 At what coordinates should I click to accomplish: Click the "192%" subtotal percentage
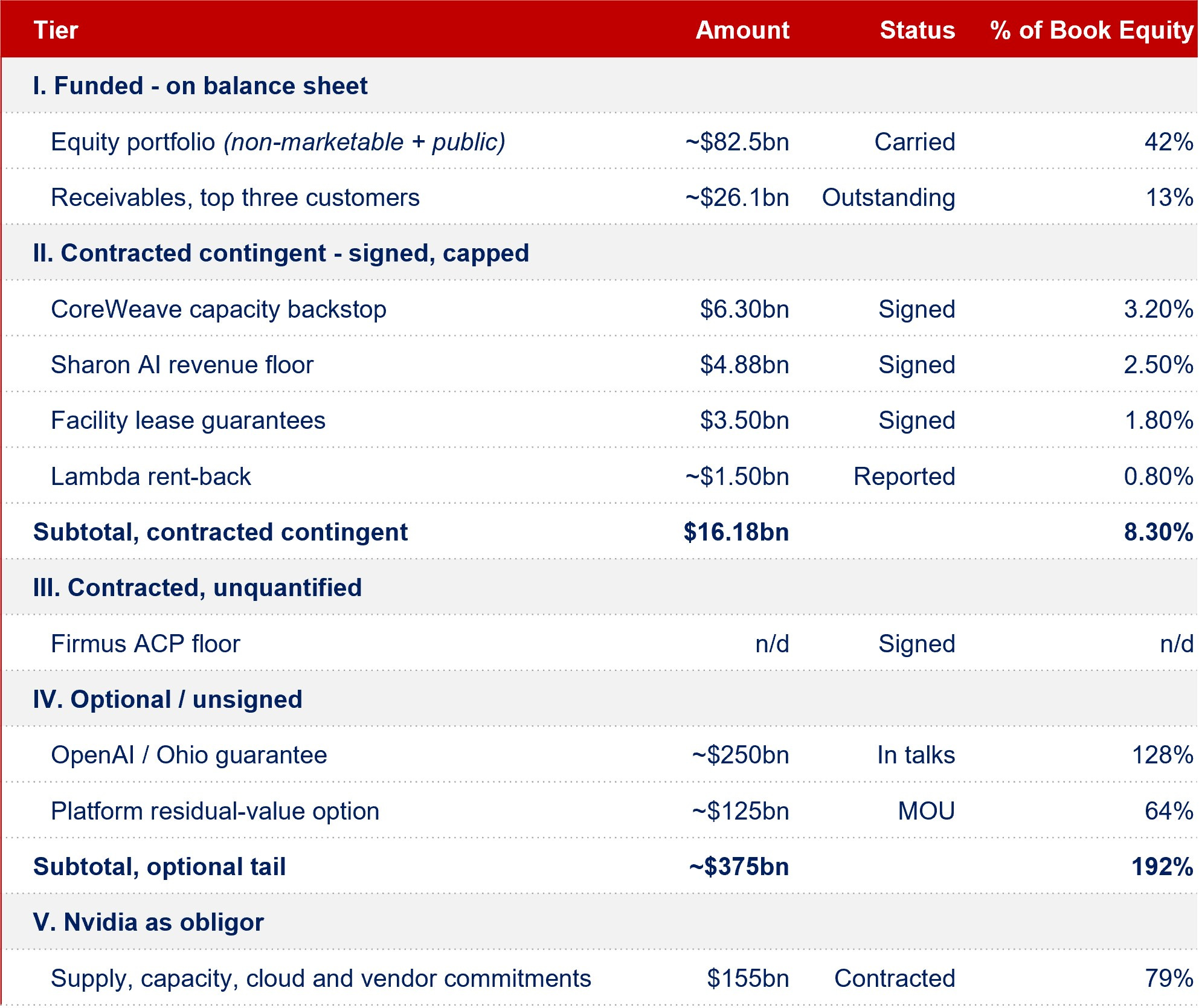point(1162,867)
